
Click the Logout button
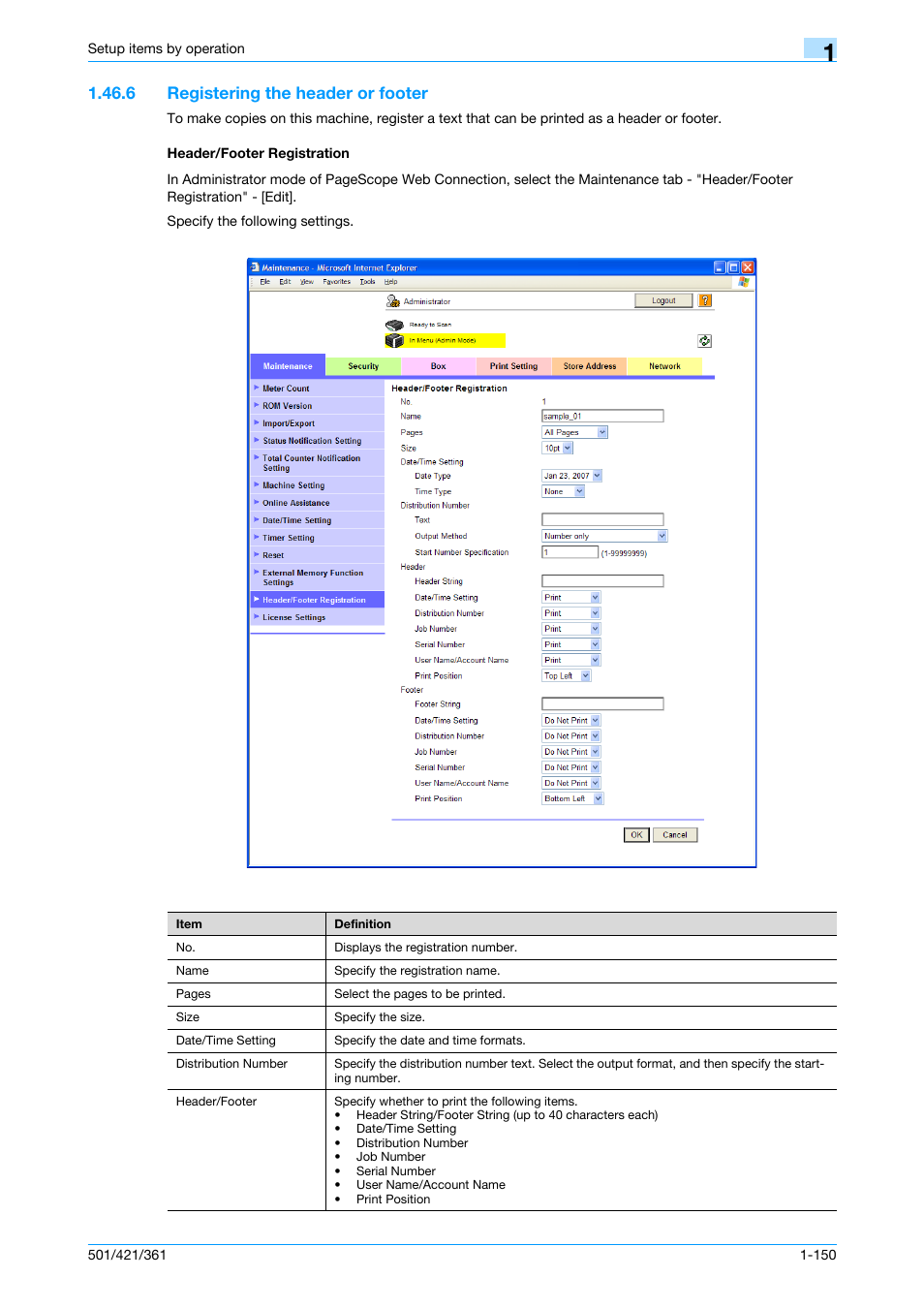click(x=664, y=300)
